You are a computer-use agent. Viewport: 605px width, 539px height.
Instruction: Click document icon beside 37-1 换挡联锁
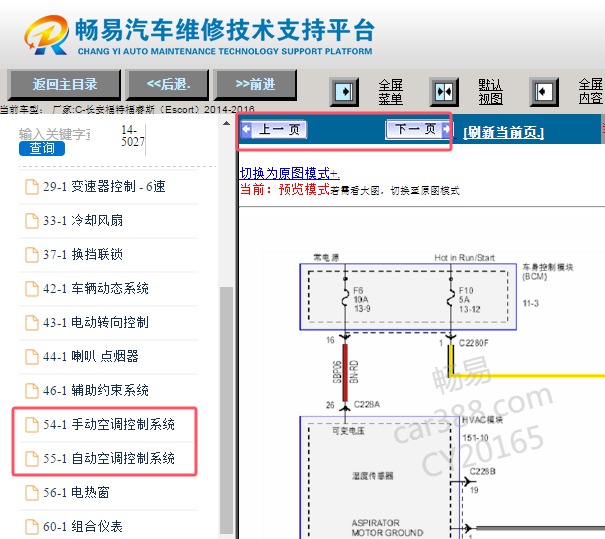pos(32,255)
